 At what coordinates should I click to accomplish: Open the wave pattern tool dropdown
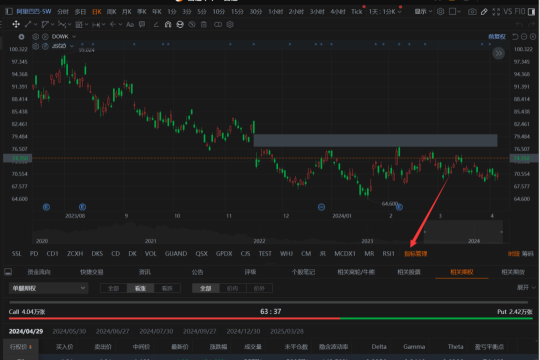(x=70, y=24)
